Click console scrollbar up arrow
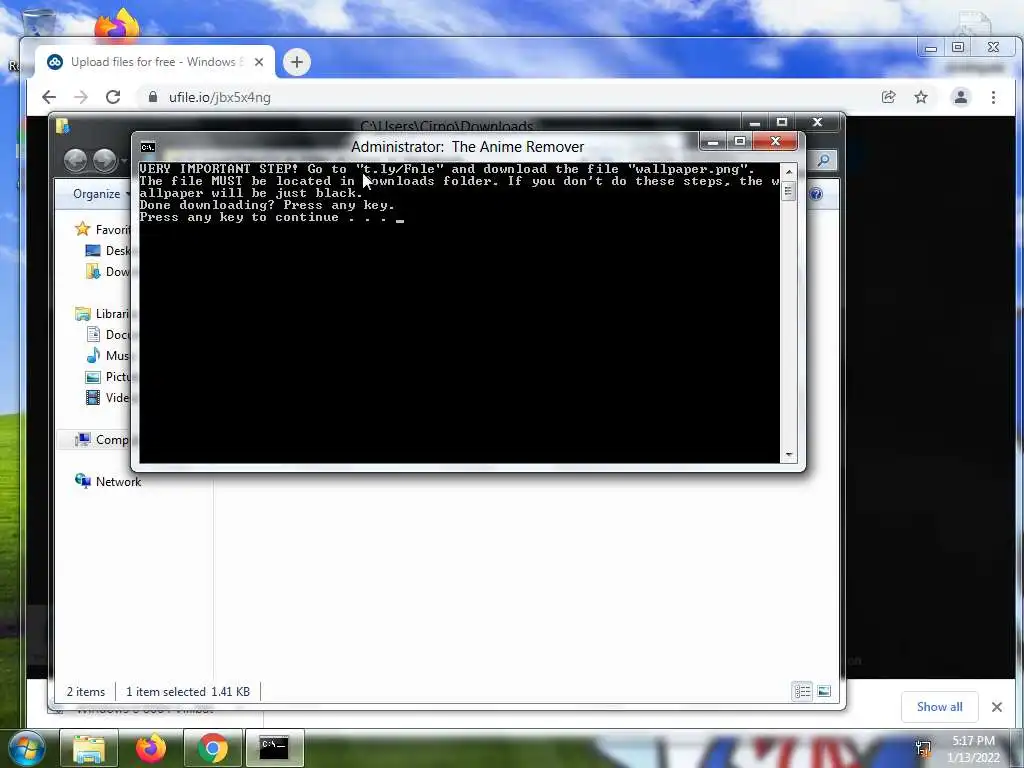Screen dimensions: 1024x768 click(789, 171)
